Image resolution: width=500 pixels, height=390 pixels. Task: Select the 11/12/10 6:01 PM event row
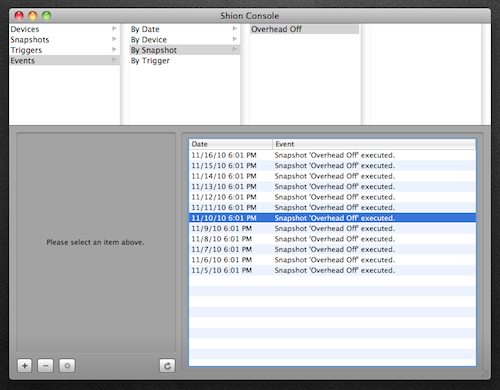coord(332,197)
